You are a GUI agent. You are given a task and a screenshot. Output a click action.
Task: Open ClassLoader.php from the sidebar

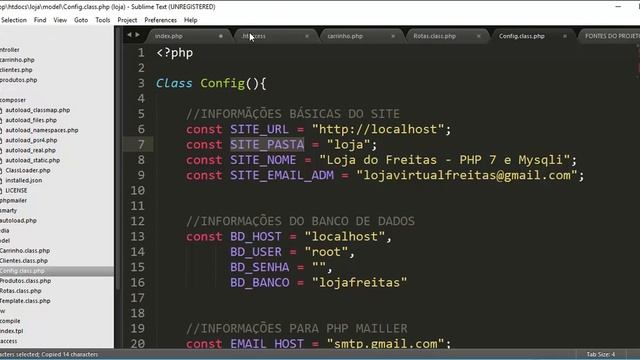(28, 170)
